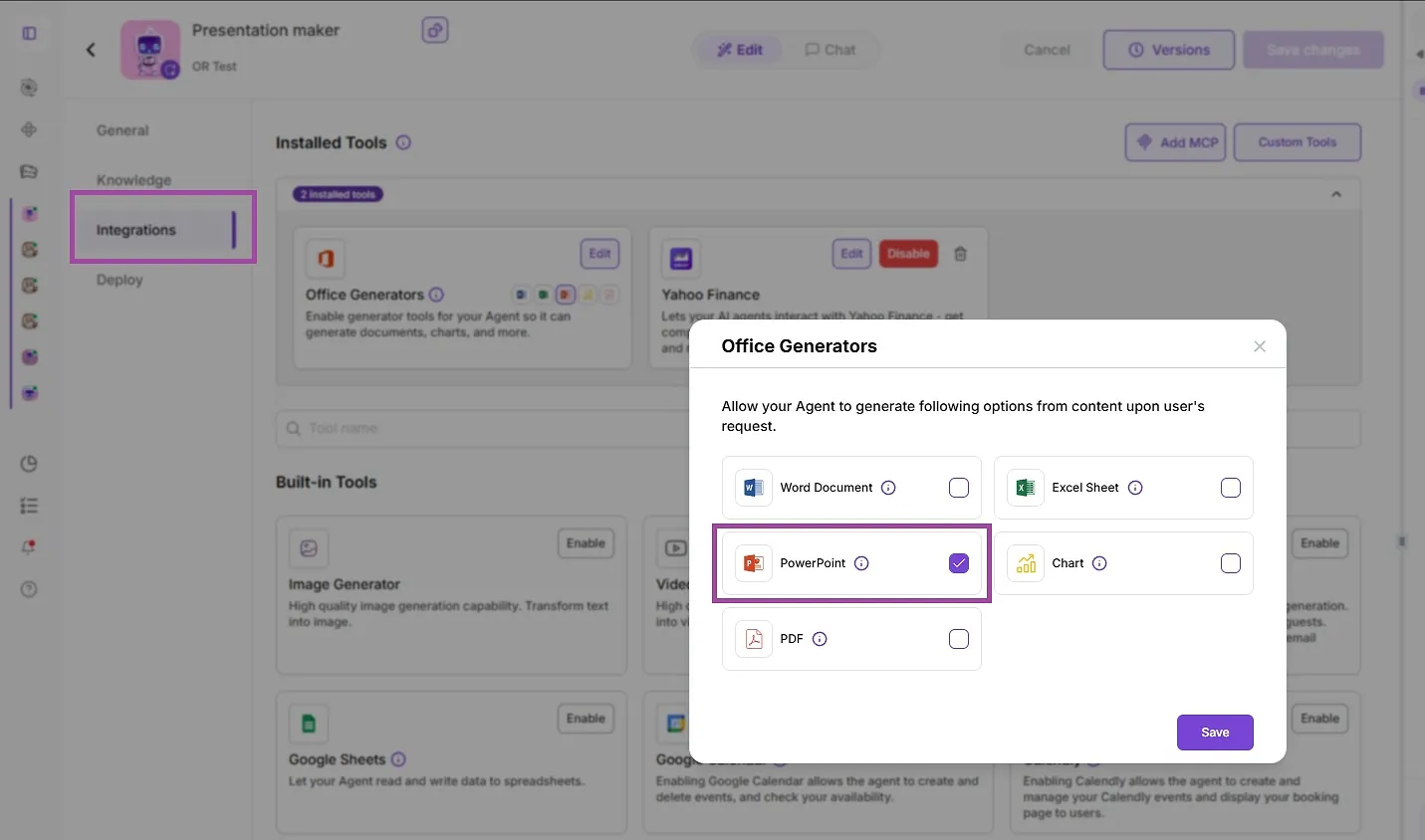Show info for Chart option
This screenshot has height=840, width=1425.
(x=1099, y=563)
